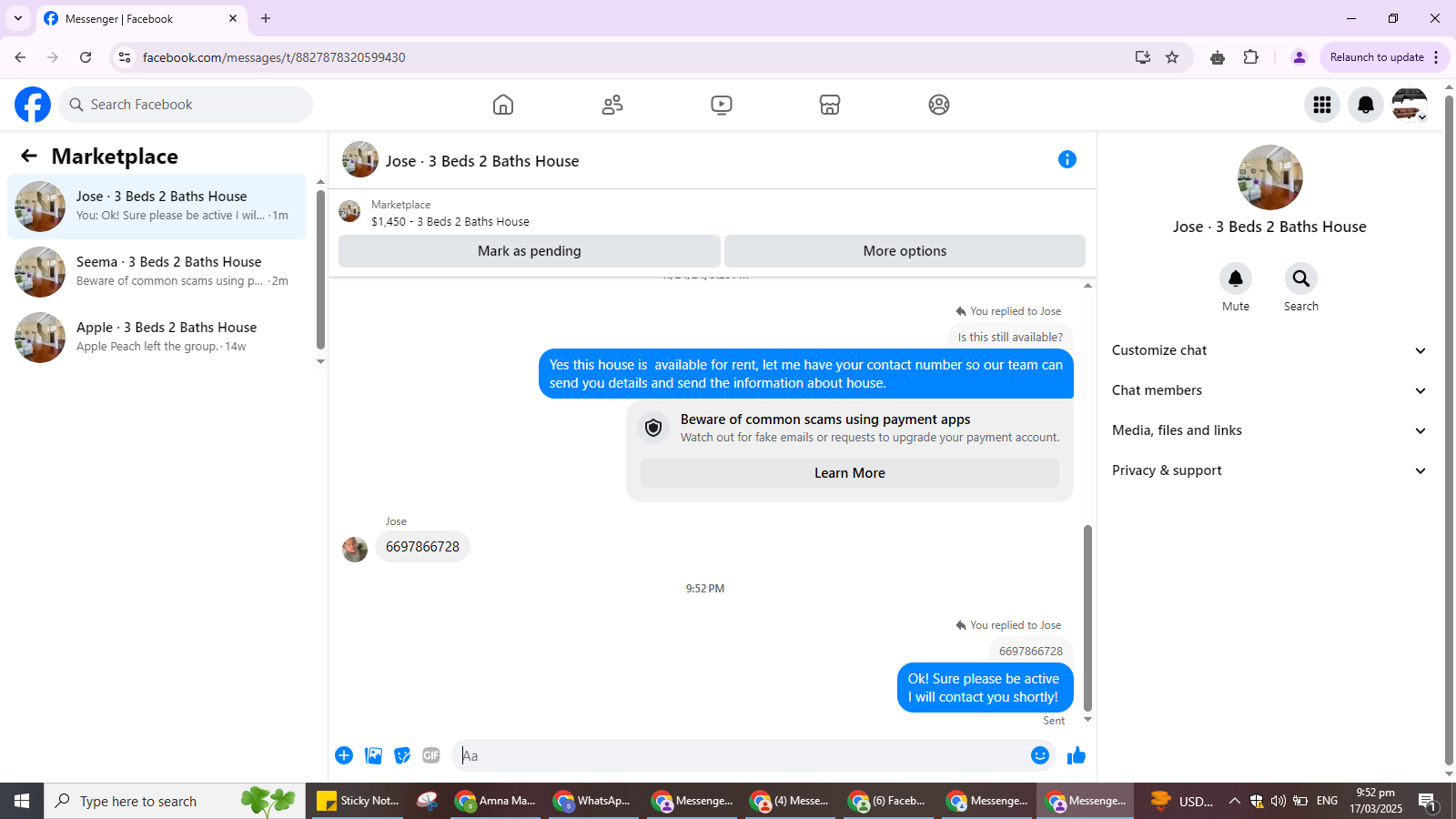The height and width of the screenshot is (819, 1456).
Task: Go back using the Marketplace back arrow
Action: (29, 156)
